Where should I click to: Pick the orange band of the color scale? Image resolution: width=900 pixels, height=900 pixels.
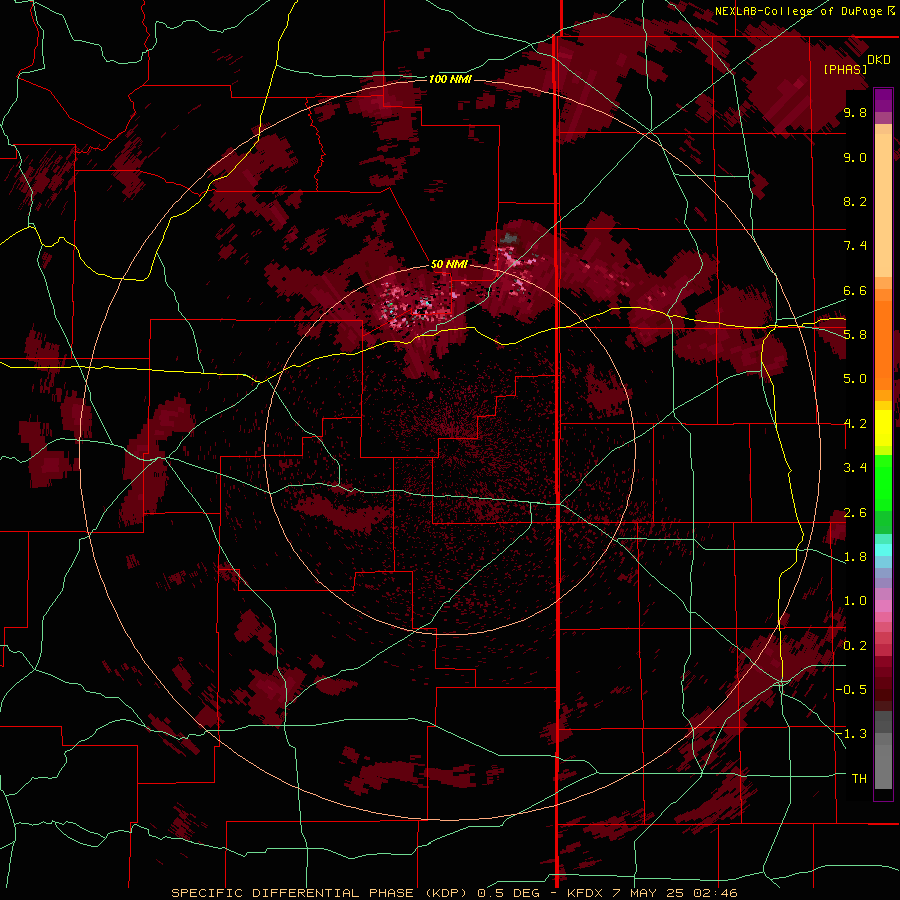(883, 344)
